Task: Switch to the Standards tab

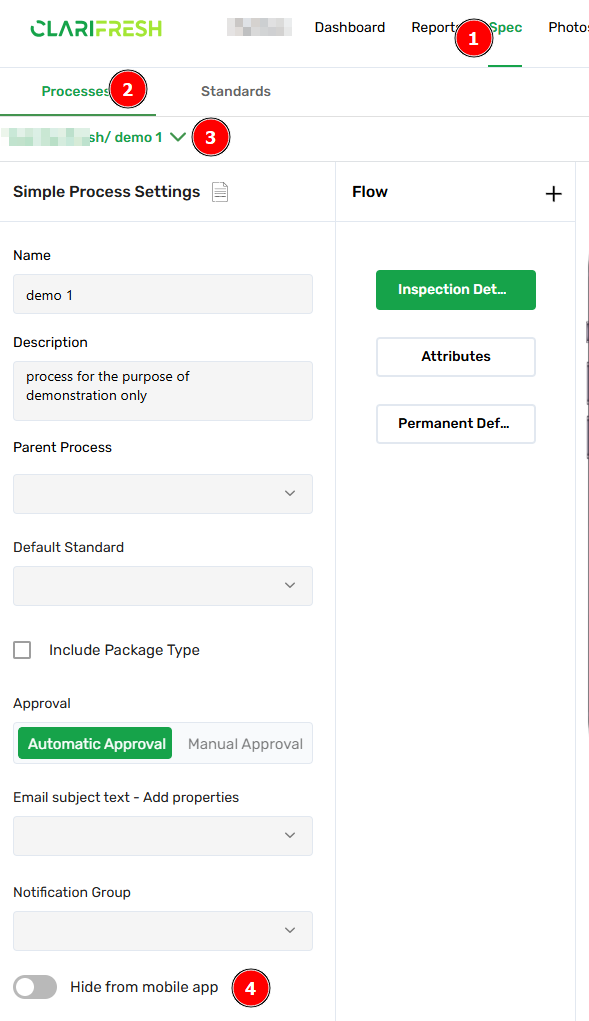Action: point(236,91)
